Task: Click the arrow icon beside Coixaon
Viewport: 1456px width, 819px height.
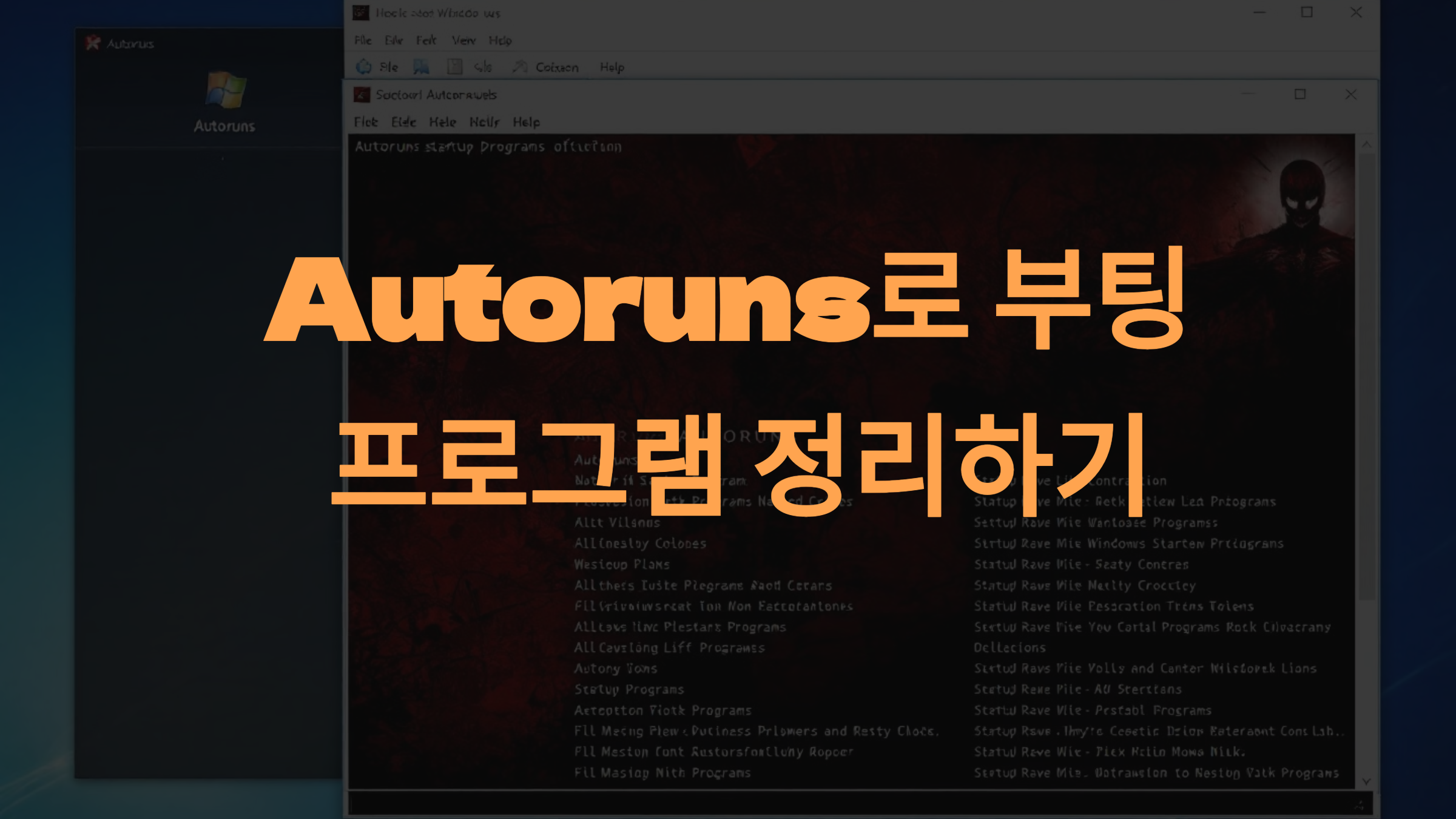Action: pos(519,67)
